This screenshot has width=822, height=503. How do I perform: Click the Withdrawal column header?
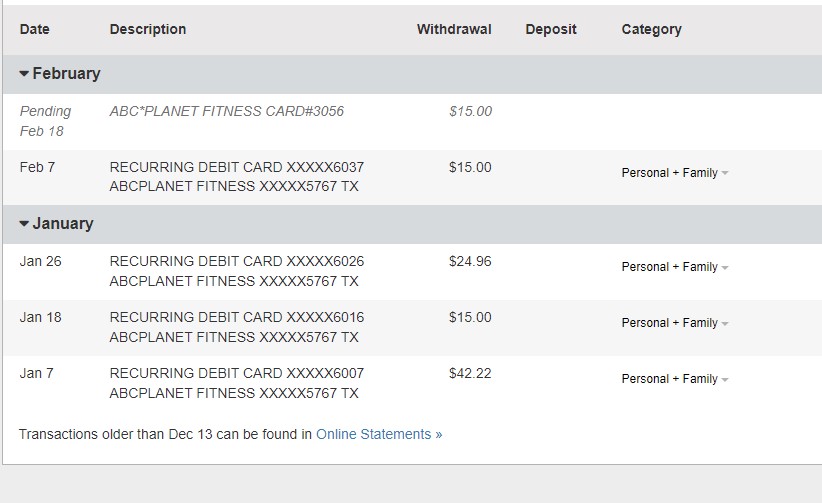click(454, 29)
